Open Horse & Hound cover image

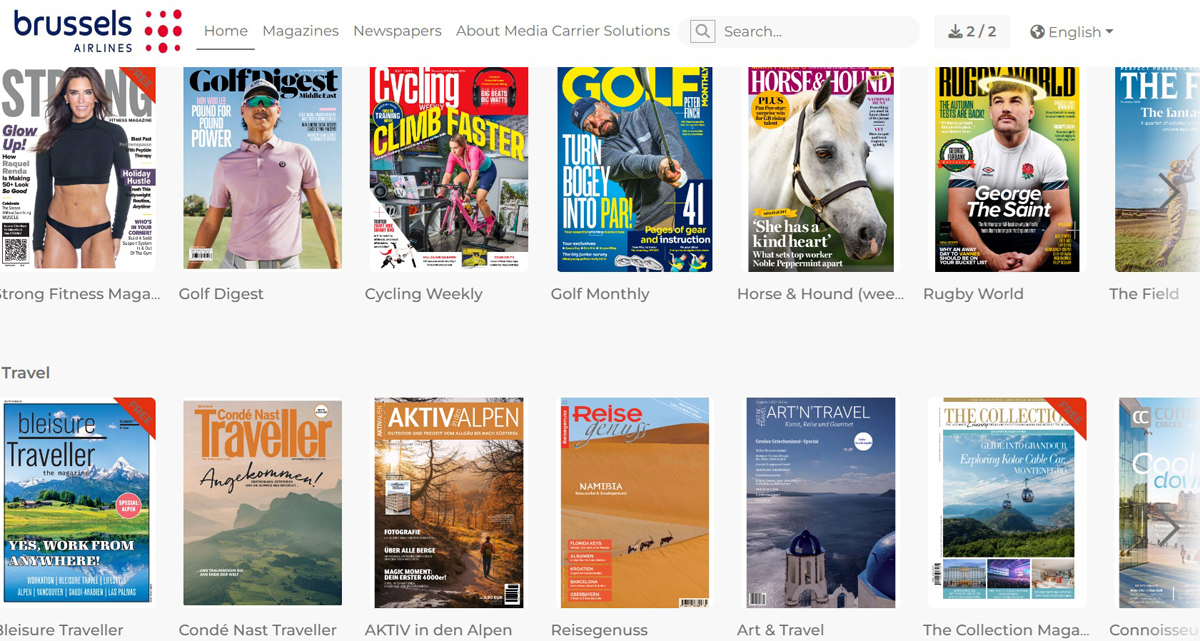point(821,168)
